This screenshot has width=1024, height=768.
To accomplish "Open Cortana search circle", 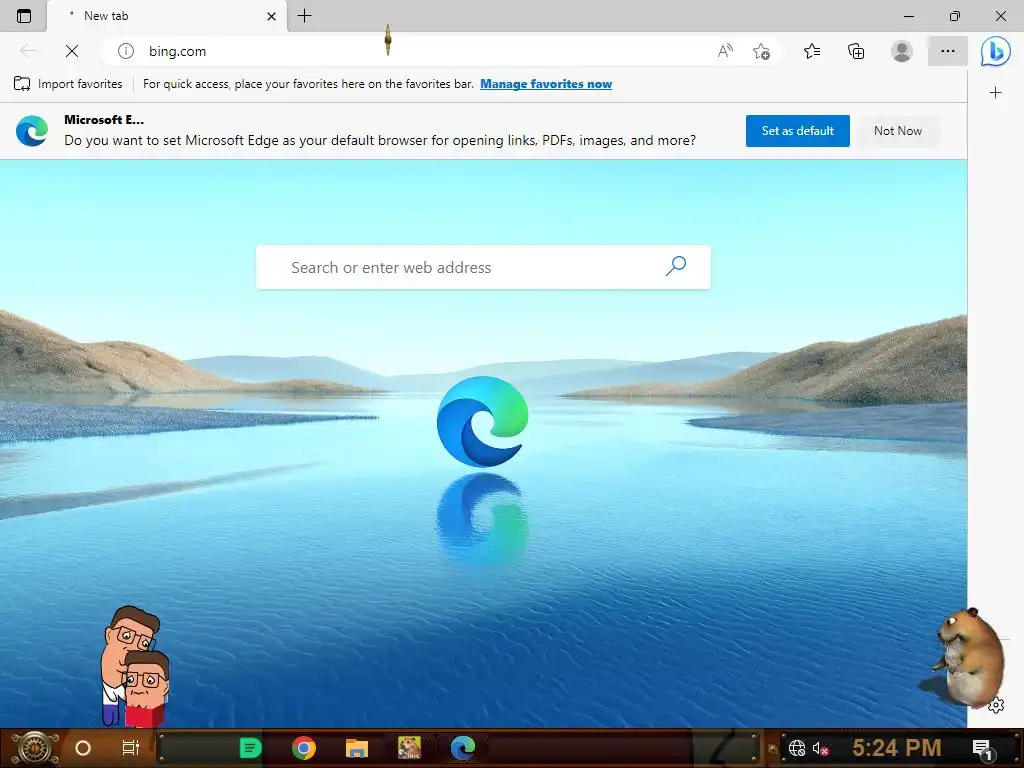I will (x=83, y=748).
